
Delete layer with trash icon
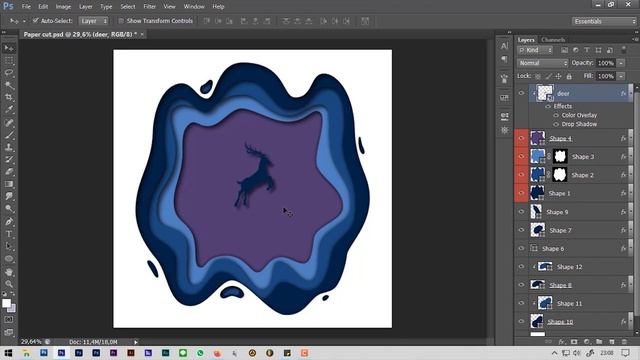click(624, 341)
